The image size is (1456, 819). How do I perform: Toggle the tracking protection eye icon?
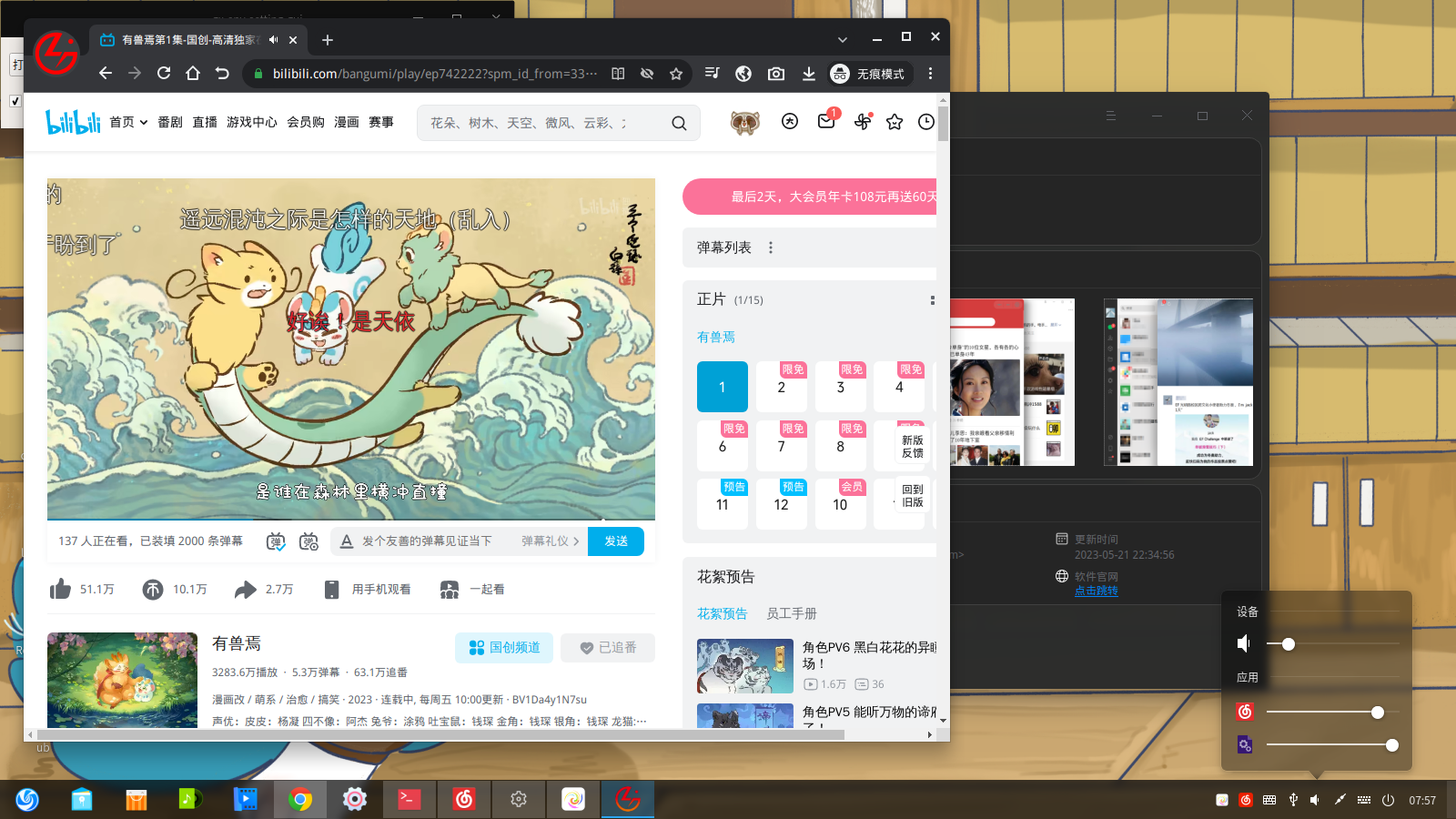click(x=647, y=74)
